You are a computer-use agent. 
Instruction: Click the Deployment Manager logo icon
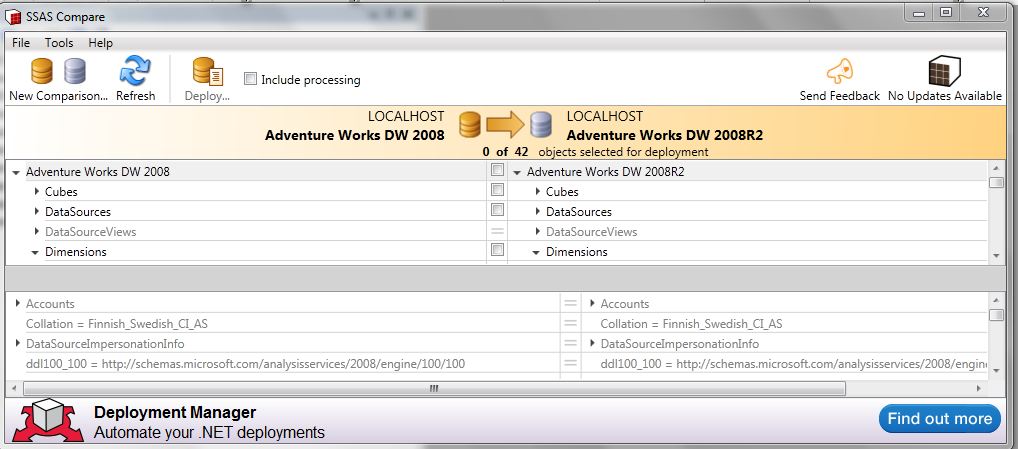pos(47,421)
